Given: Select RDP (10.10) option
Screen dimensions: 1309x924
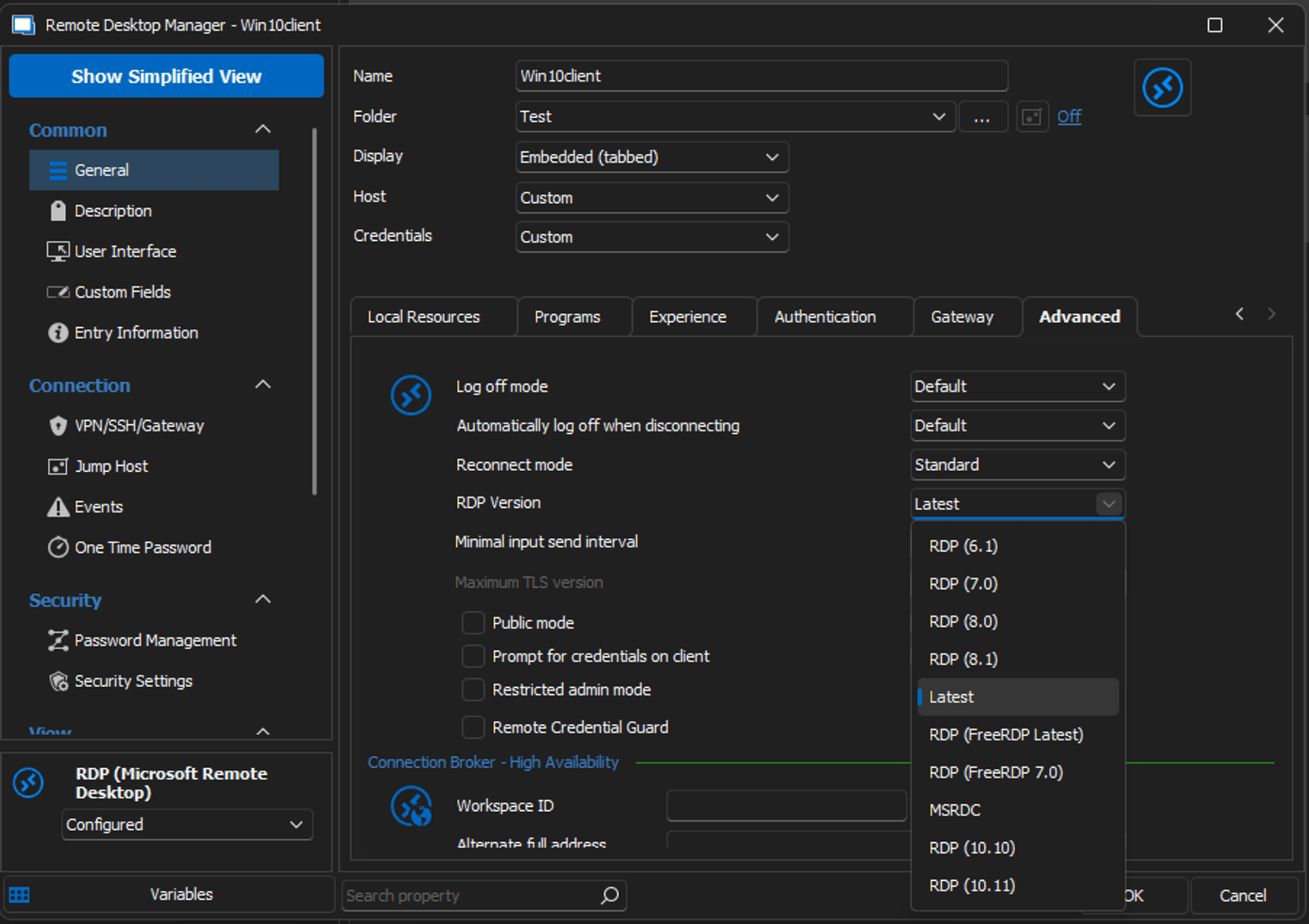Looking at the screenshot, I should coord(1018,848).
